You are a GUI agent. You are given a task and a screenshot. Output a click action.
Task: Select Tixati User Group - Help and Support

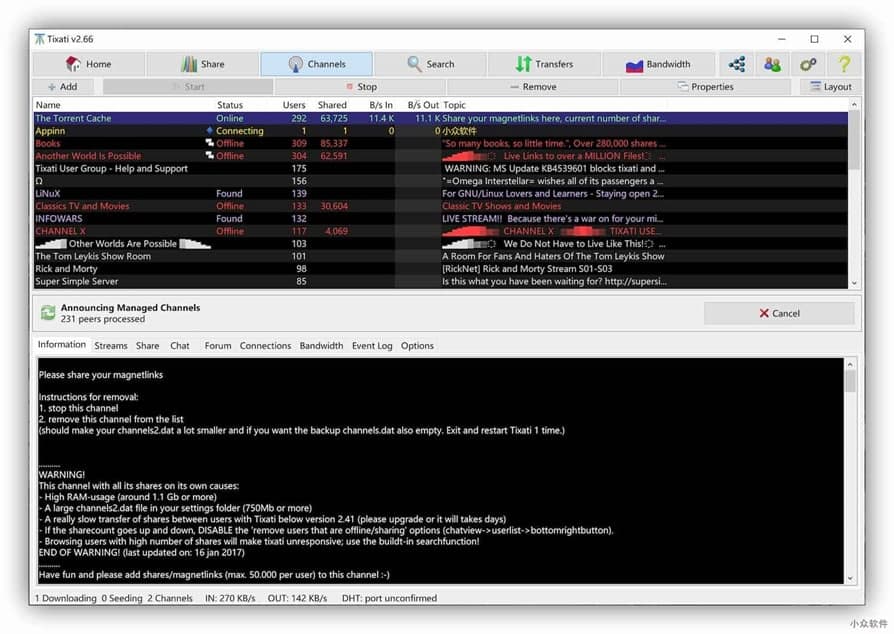pos(440,168)
